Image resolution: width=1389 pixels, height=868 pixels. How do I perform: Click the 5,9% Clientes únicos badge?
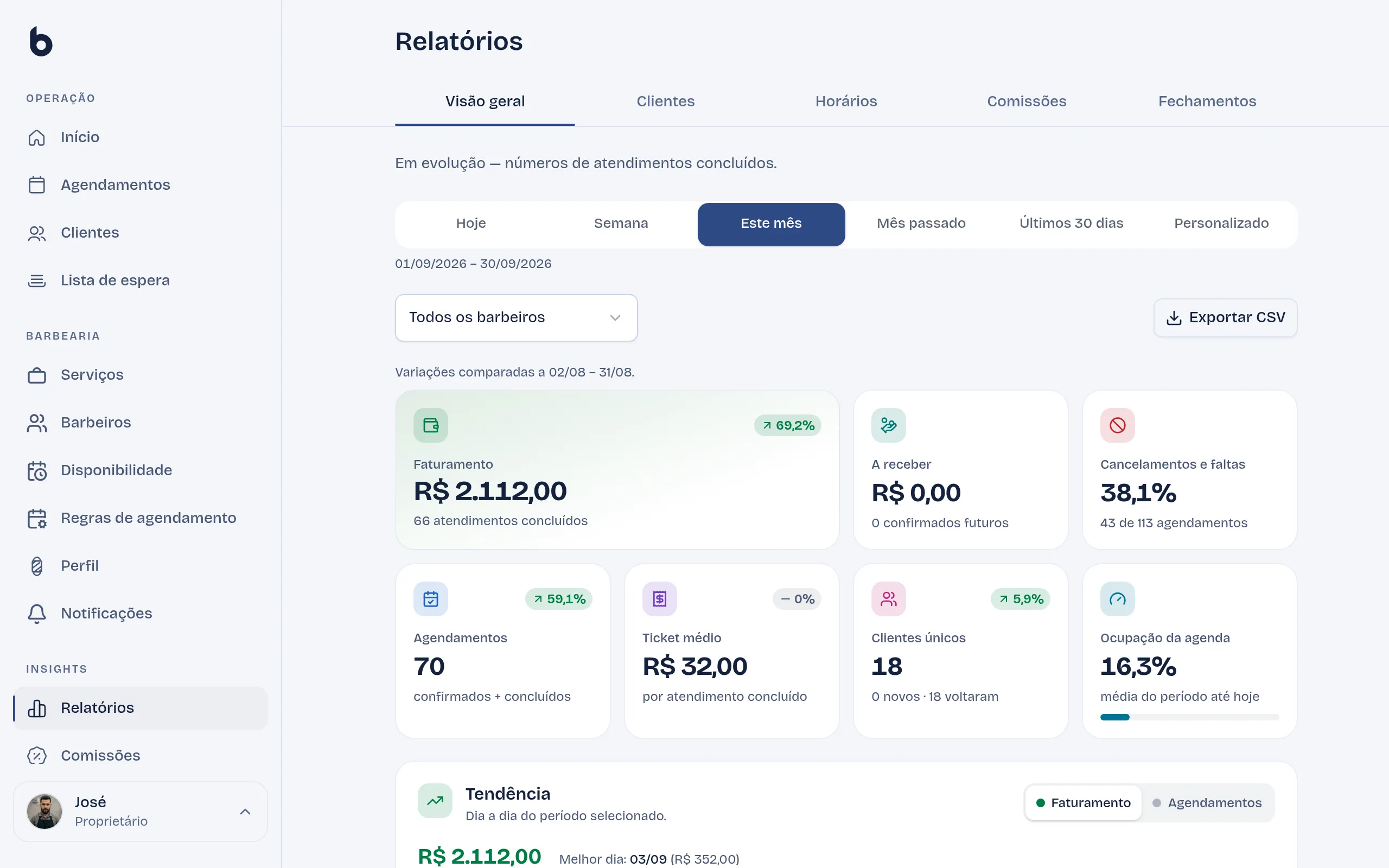pos(1021,599)
